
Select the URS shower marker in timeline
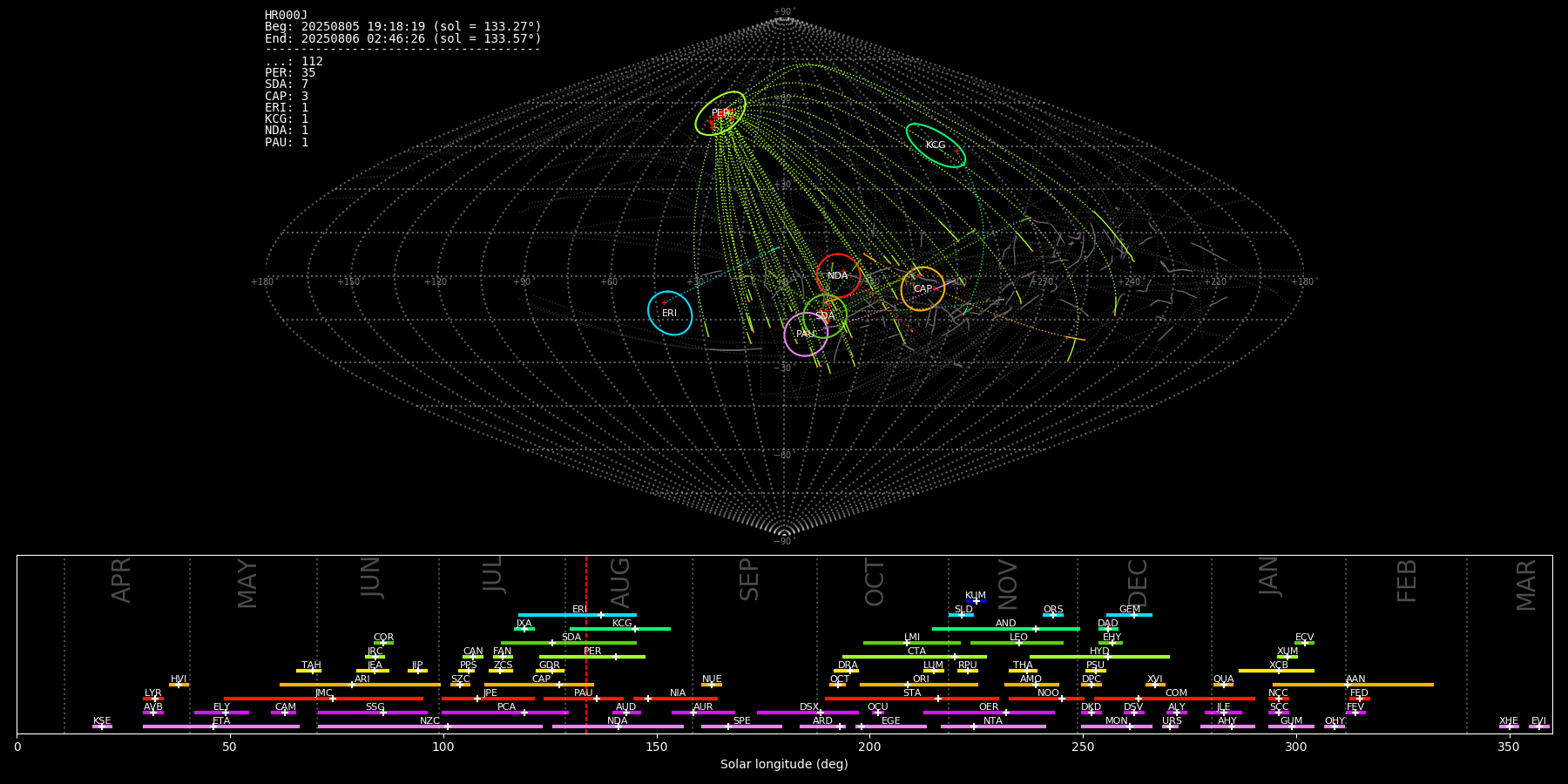tap(1170, 727)
